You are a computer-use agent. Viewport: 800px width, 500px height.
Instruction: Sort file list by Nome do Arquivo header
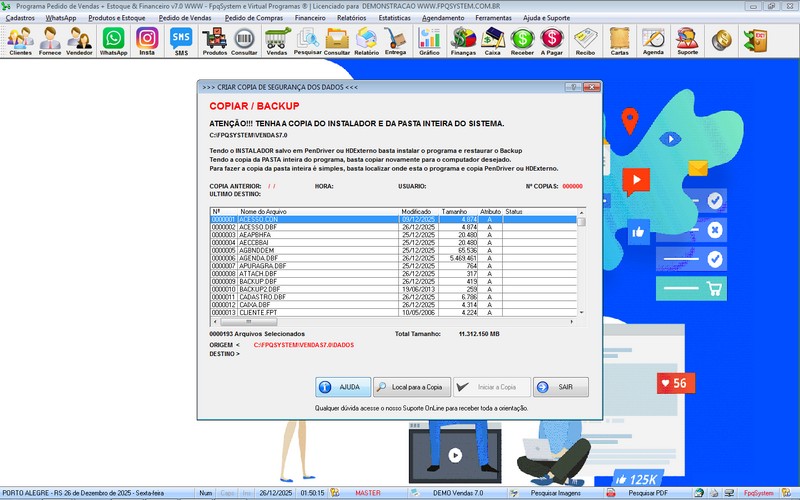click(x=318, y=211)
